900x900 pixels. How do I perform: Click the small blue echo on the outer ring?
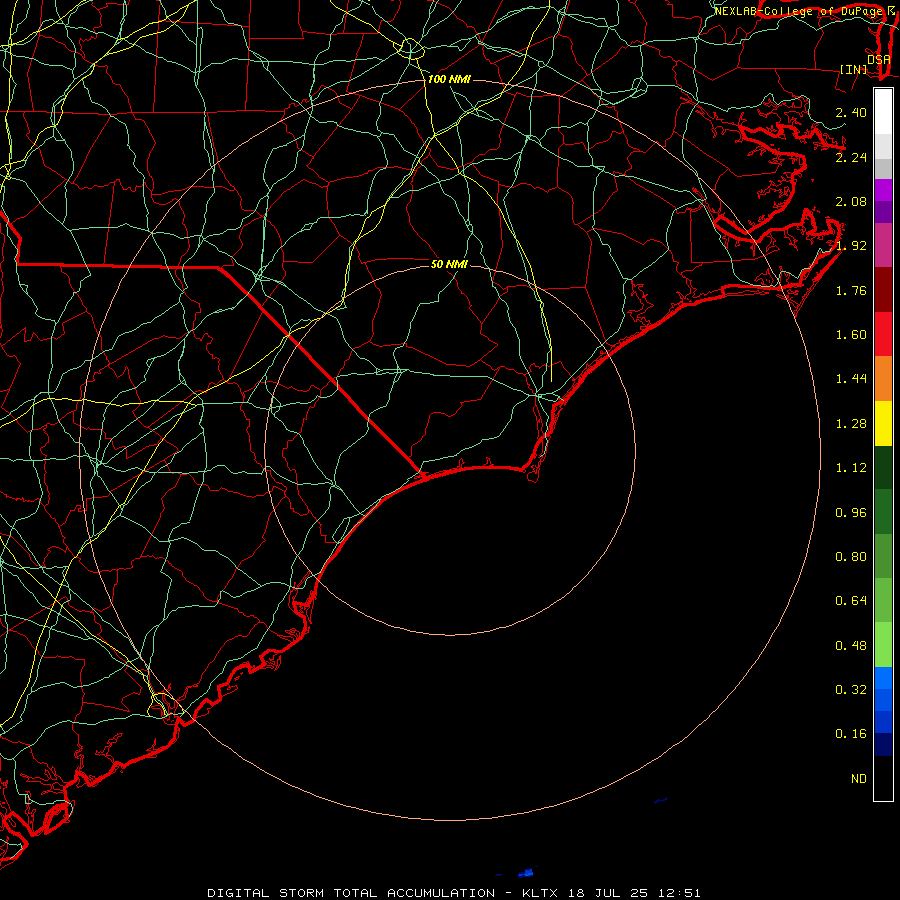pyautogui.click(x=661, y=800)
